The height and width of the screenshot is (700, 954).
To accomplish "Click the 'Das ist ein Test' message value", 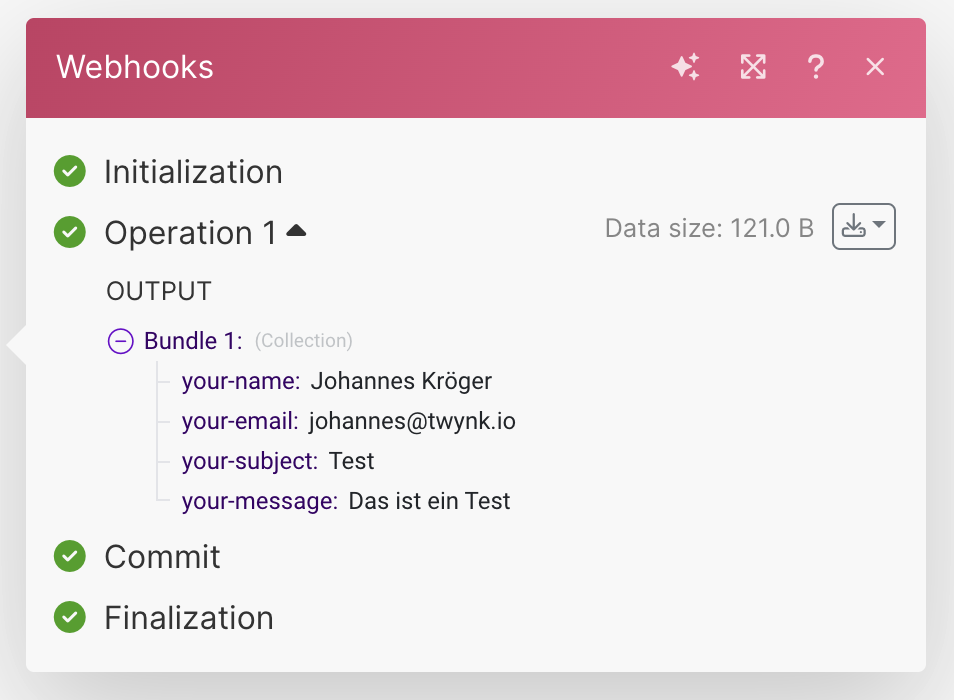I will 429,501.
